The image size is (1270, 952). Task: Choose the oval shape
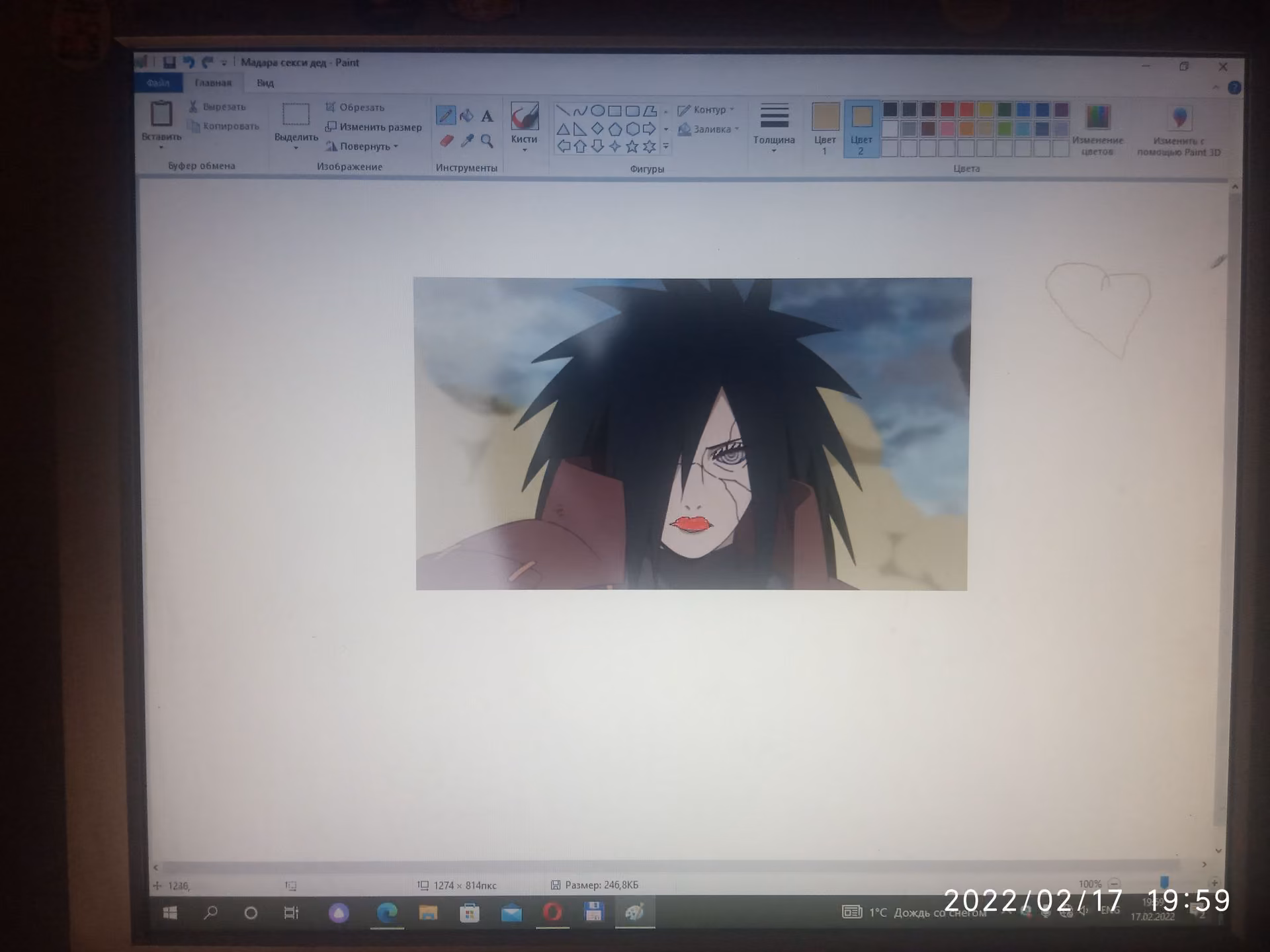pos(597,110)
